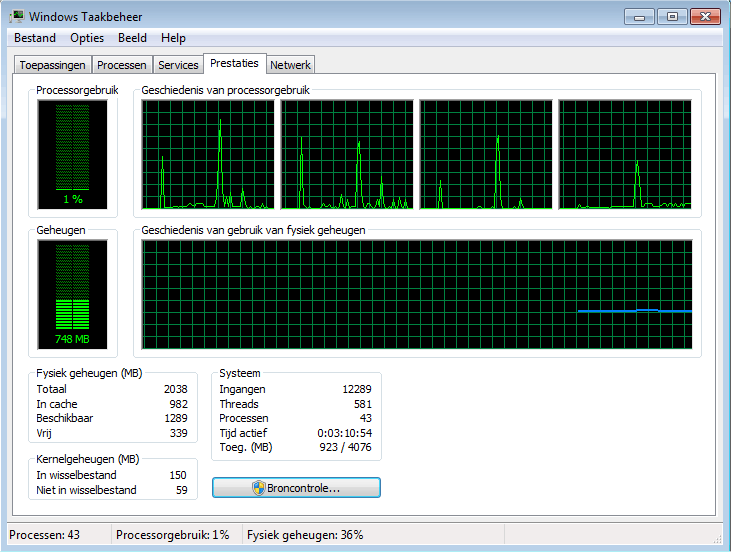This screenshot has width=731, height=552.
Task: Open the Bestand menu
Action: tap(35, 38)
